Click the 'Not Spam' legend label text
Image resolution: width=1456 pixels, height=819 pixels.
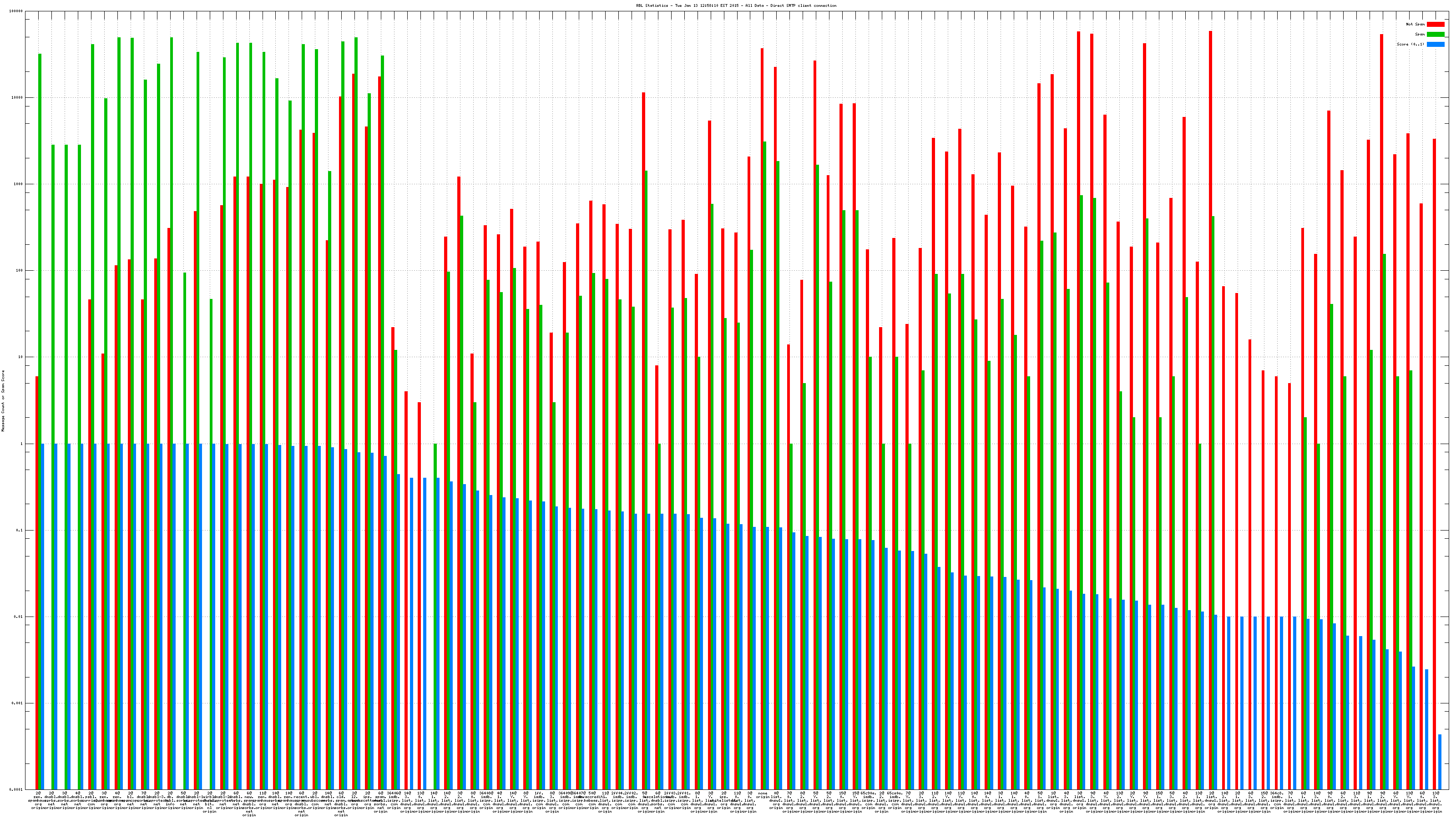point(1416,24)
